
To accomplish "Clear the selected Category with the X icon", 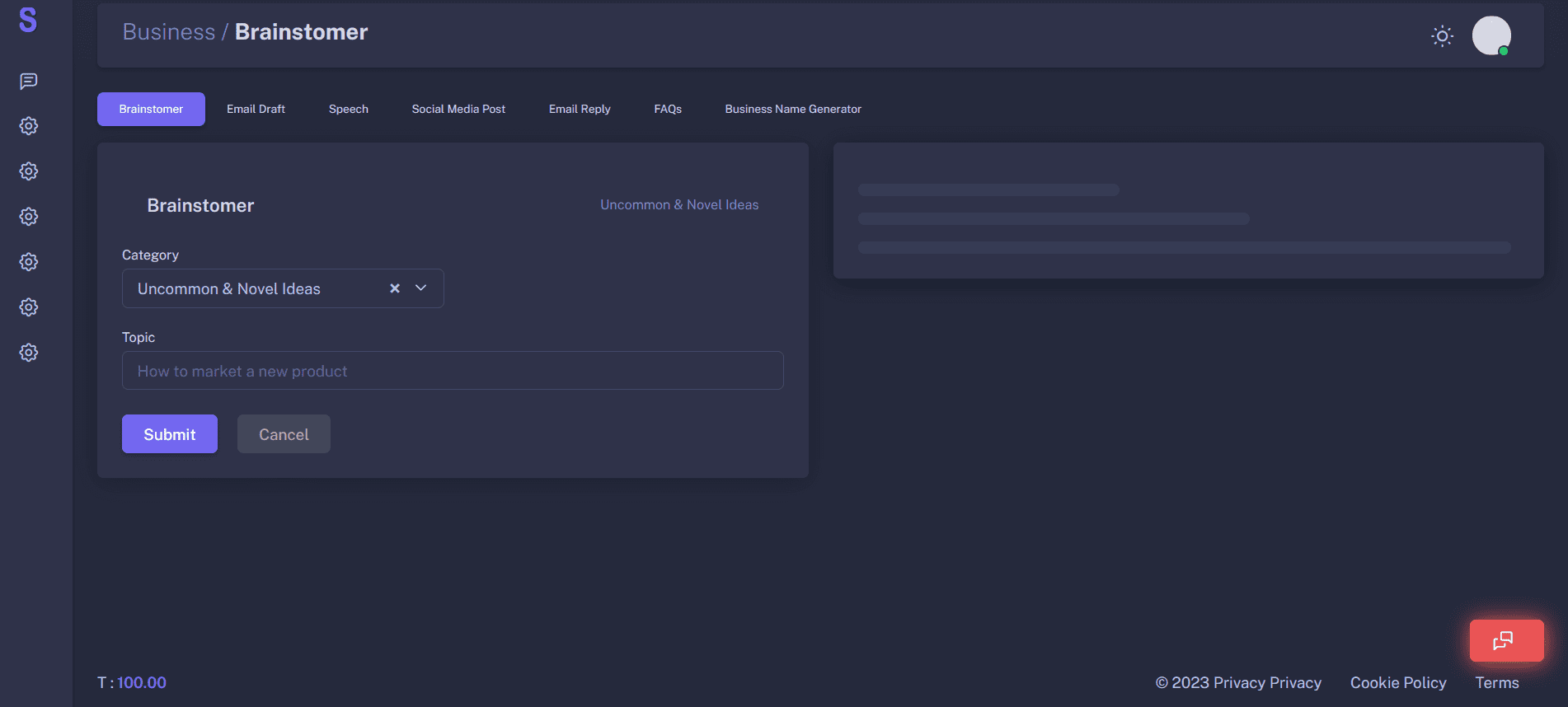I will (395, 288).
